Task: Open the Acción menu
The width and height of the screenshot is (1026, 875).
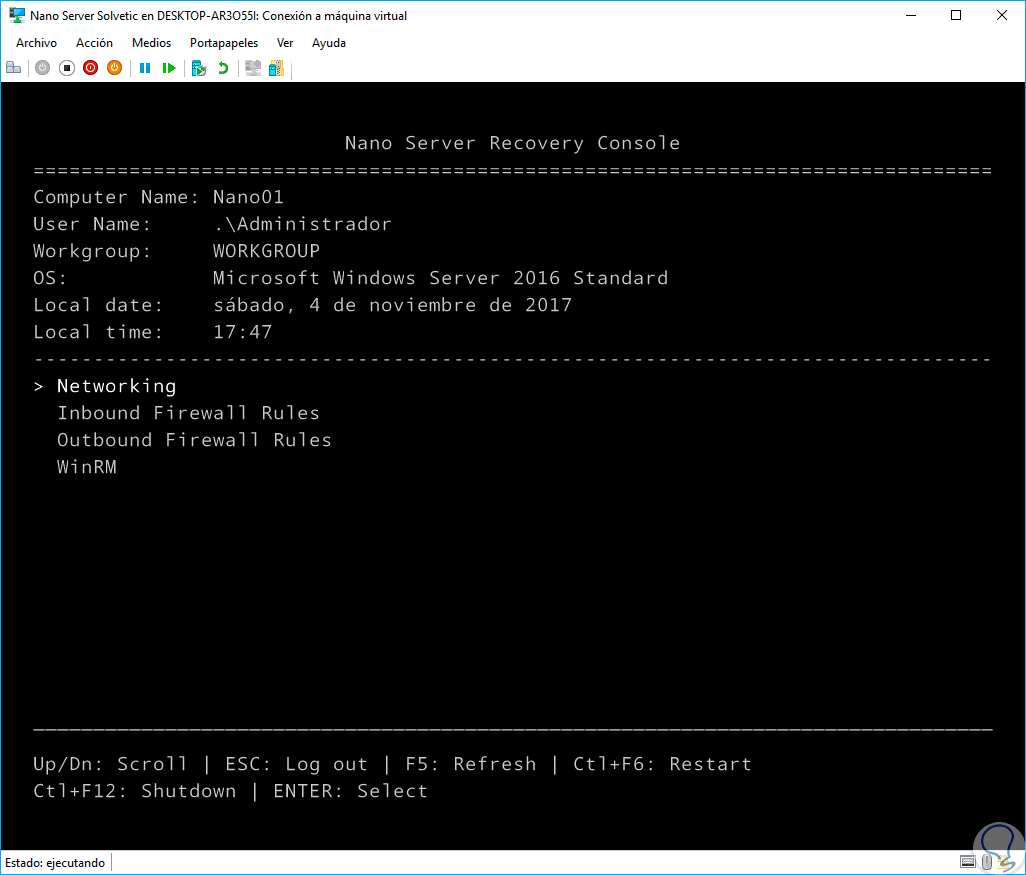Action: tap(94, 43)
